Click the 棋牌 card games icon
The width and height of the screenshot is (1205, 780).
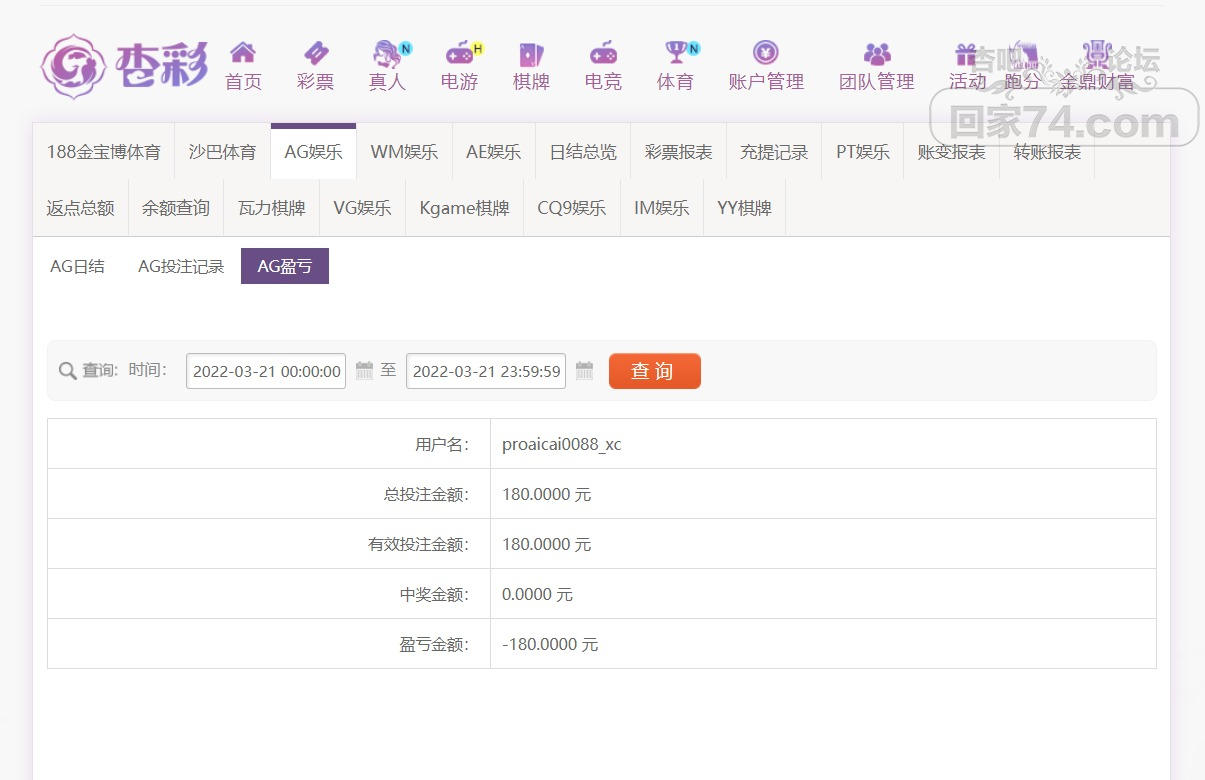[531, 54]
